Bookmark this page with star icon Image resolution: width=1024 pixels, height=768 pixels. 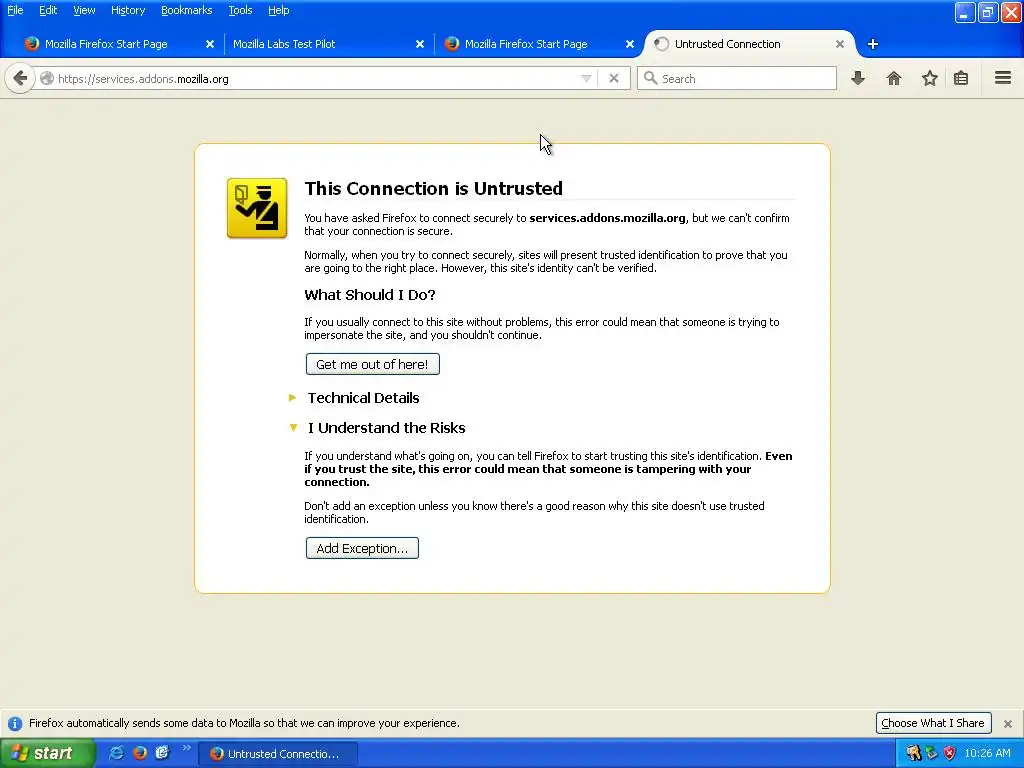coord(930,78)
